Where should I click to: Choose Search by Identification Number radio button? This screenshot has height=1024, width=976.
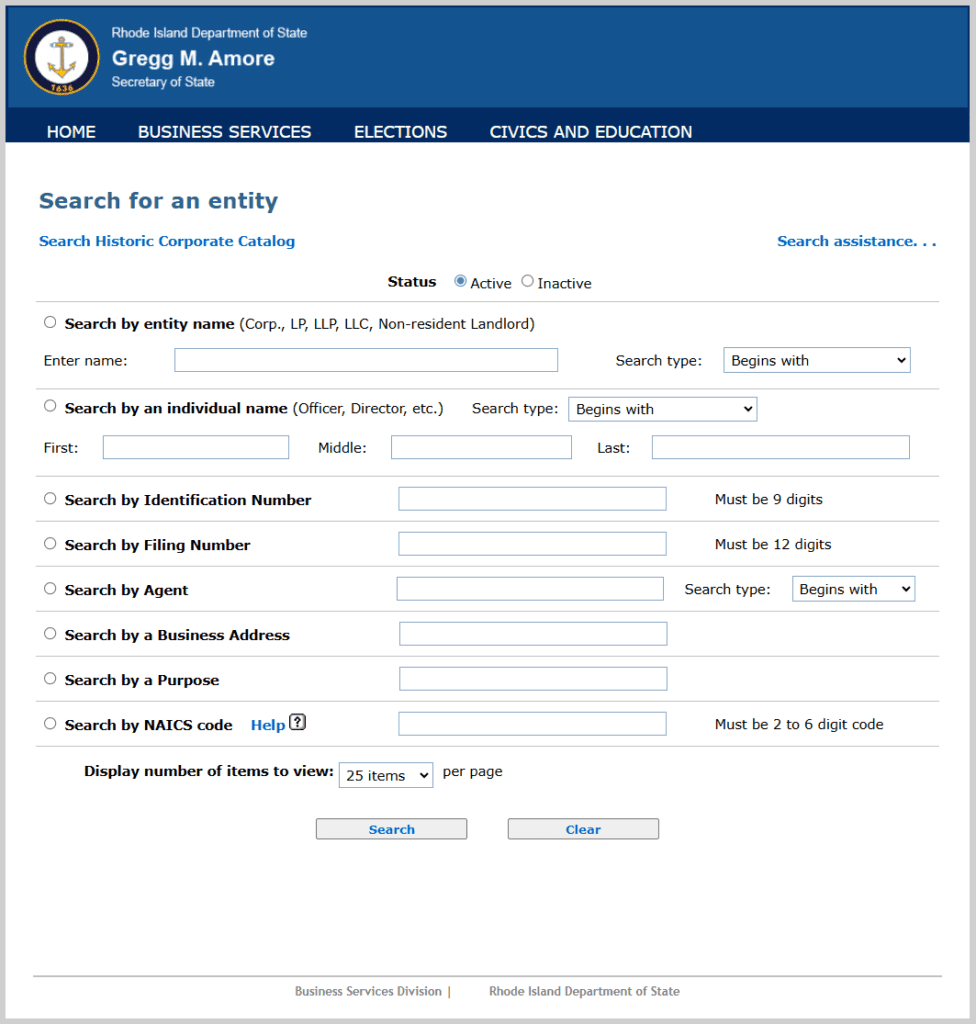[x=50, y=499]
